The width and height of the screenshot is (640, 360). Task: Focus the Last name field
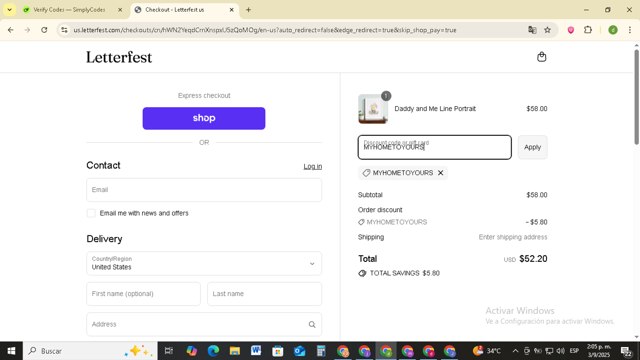point(264,294)
